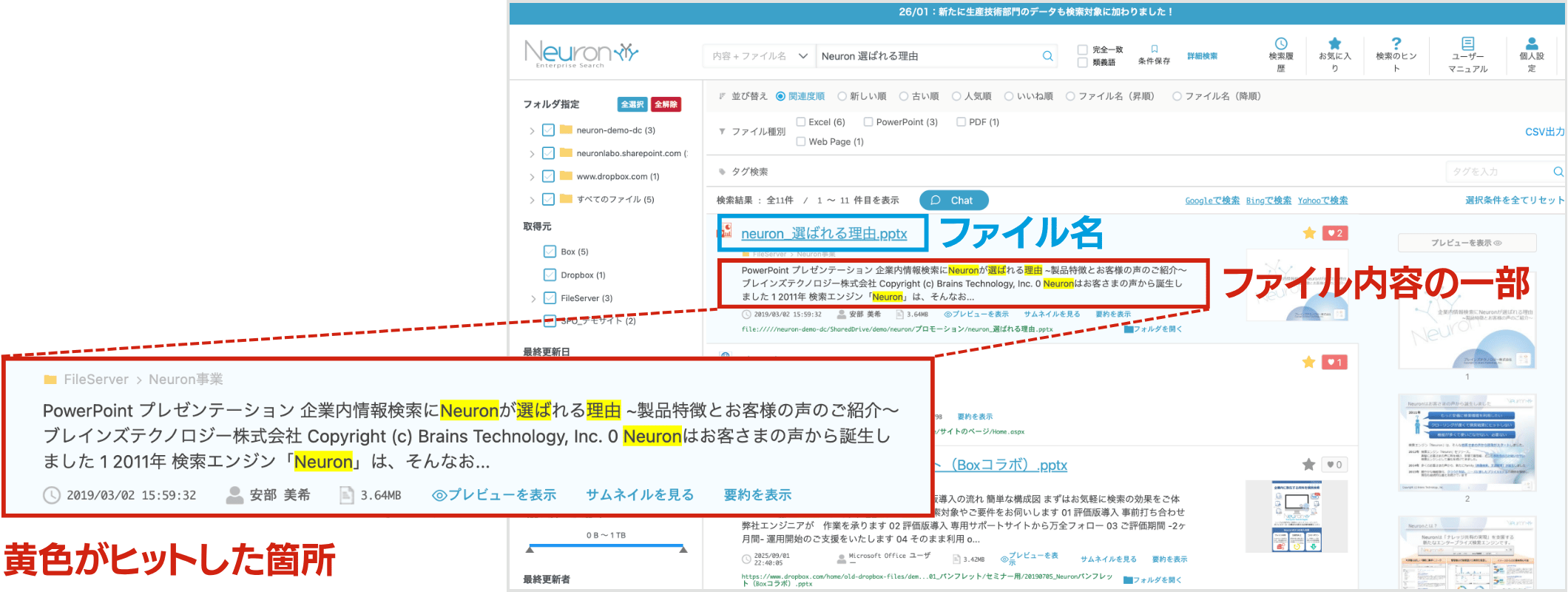
Task: Click heart like badge showing 0
Action: tap(1335, 465)
